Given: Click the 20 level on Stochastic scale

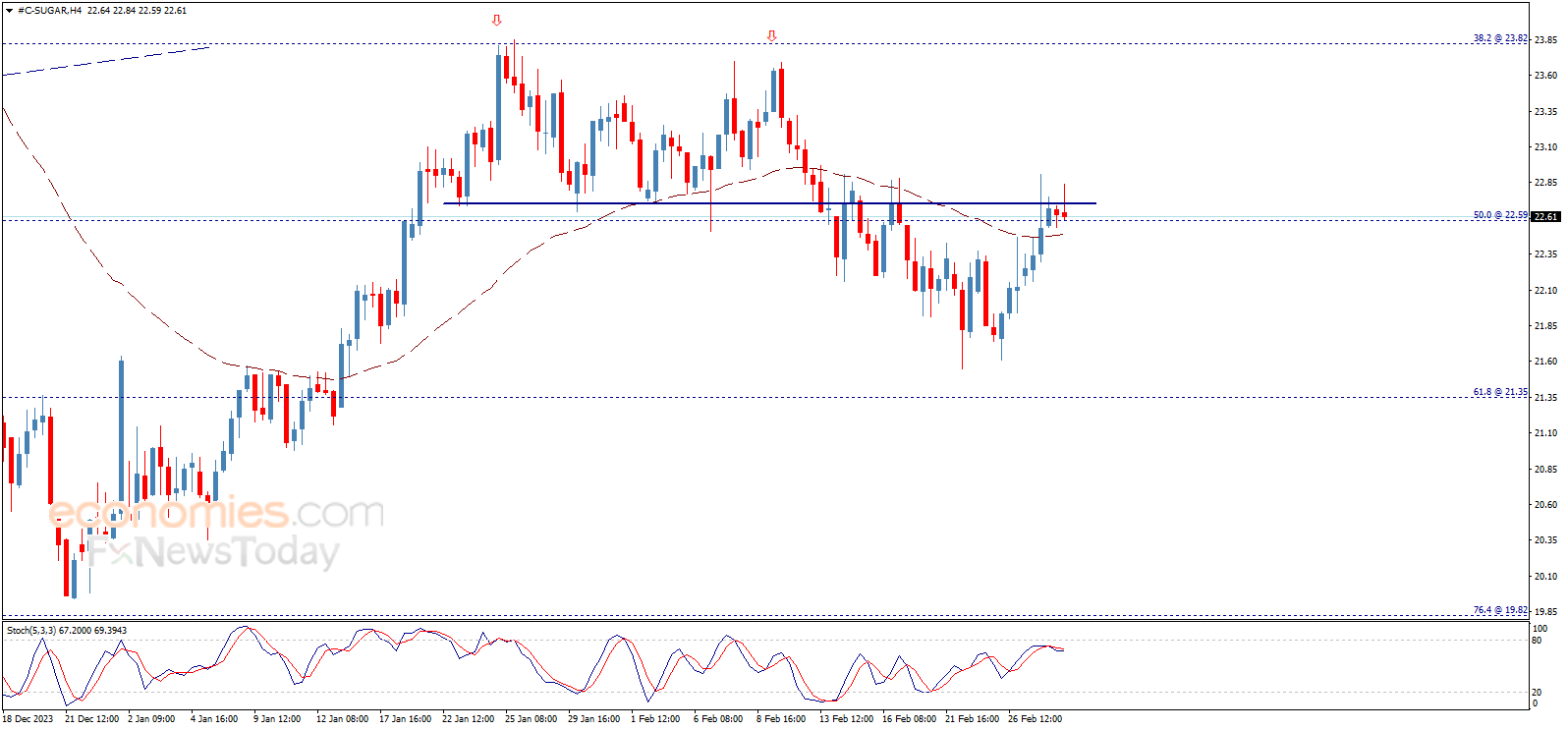Looking at the screenshot, I should coord(1537,693).
